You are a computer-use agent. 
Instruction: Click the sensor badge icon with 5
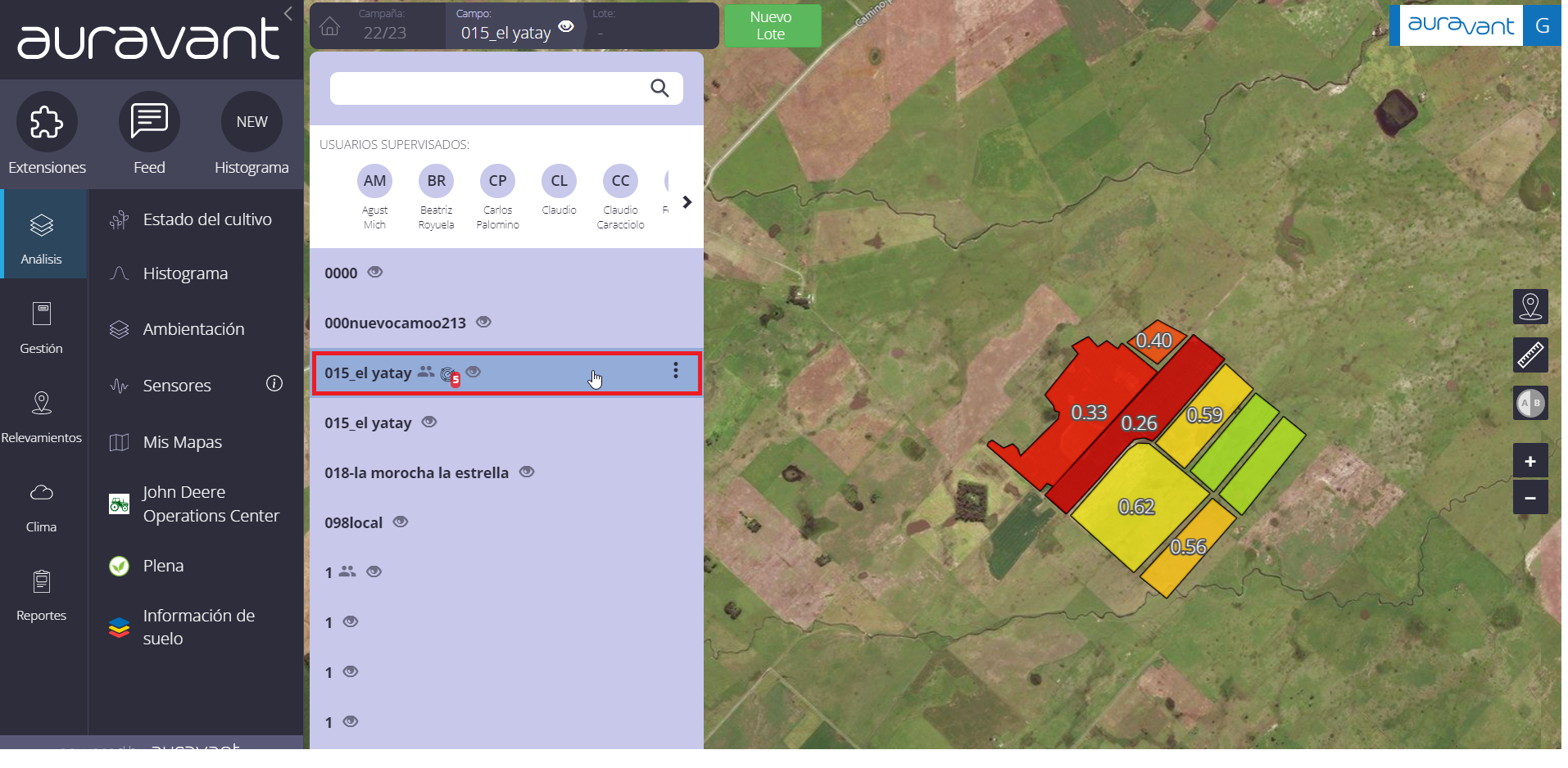(x=450, y=376)
